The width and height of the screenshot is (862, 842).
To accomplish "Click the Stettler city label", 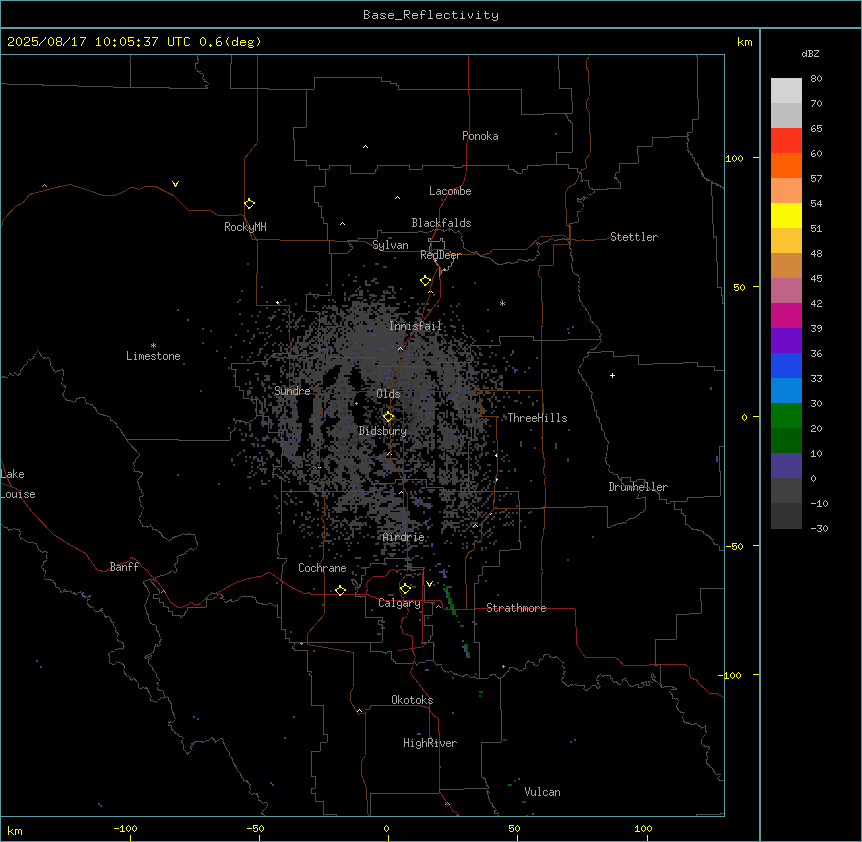I will coord(634,237).
